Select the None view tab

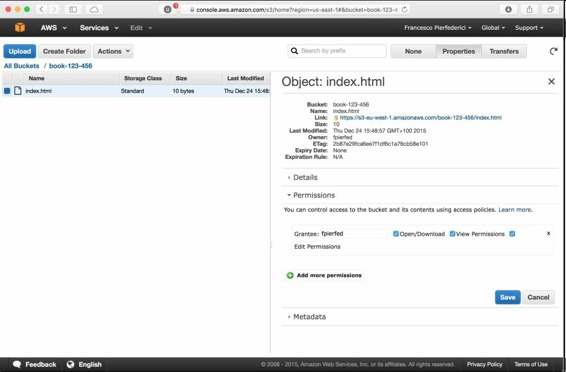tap(413, 51)
